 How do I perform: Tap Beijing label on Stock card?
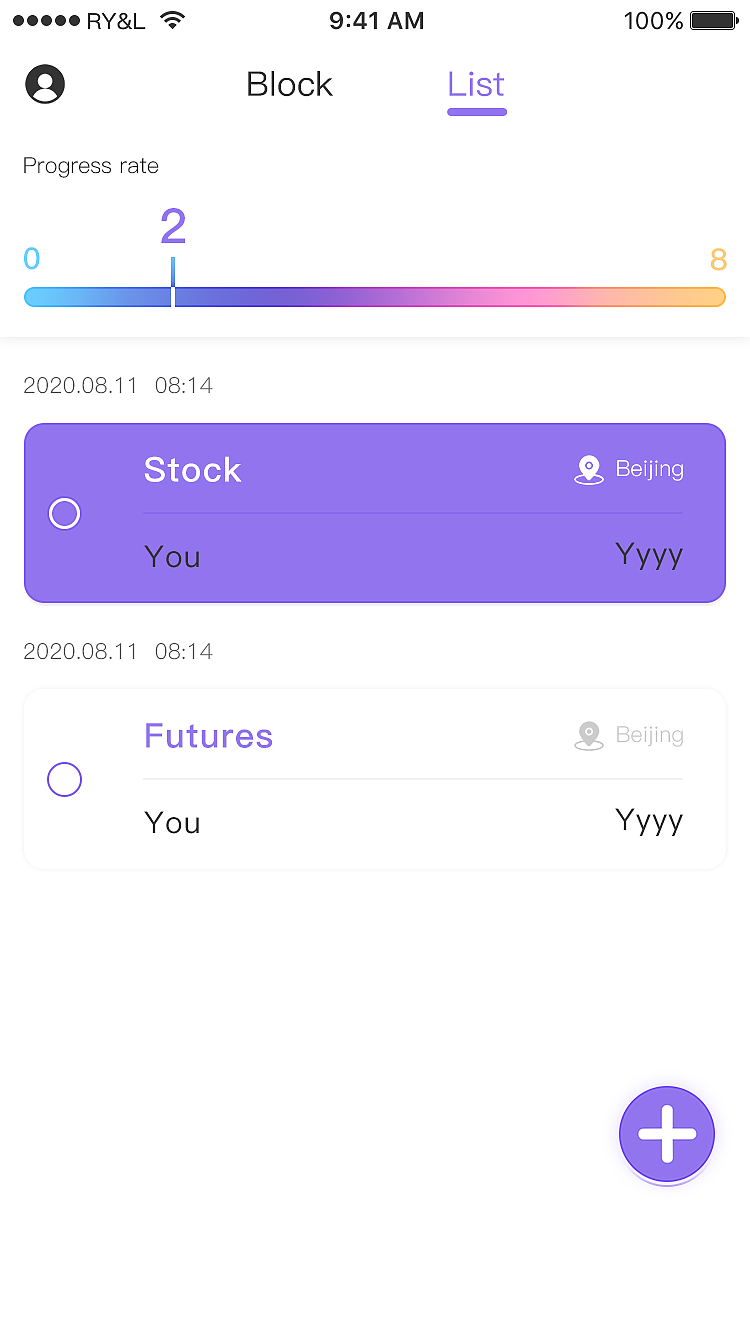649,469
